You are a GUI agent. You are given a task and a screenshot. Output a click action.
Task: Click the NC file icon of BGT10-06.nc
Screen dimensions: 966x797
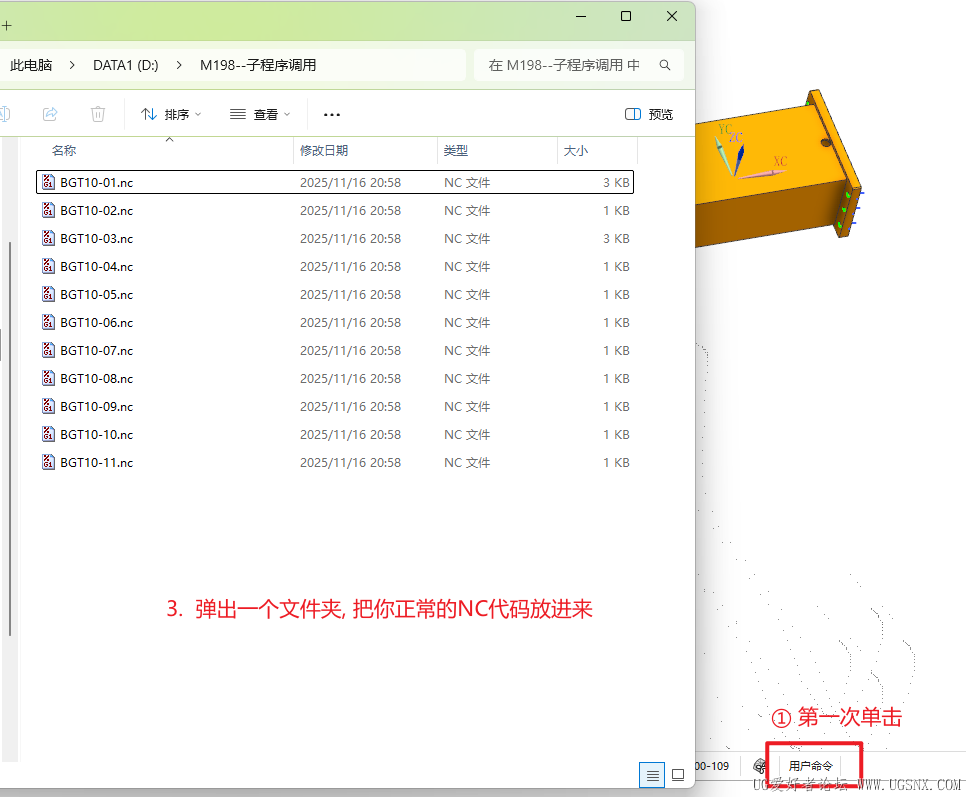tap(48, 322)
